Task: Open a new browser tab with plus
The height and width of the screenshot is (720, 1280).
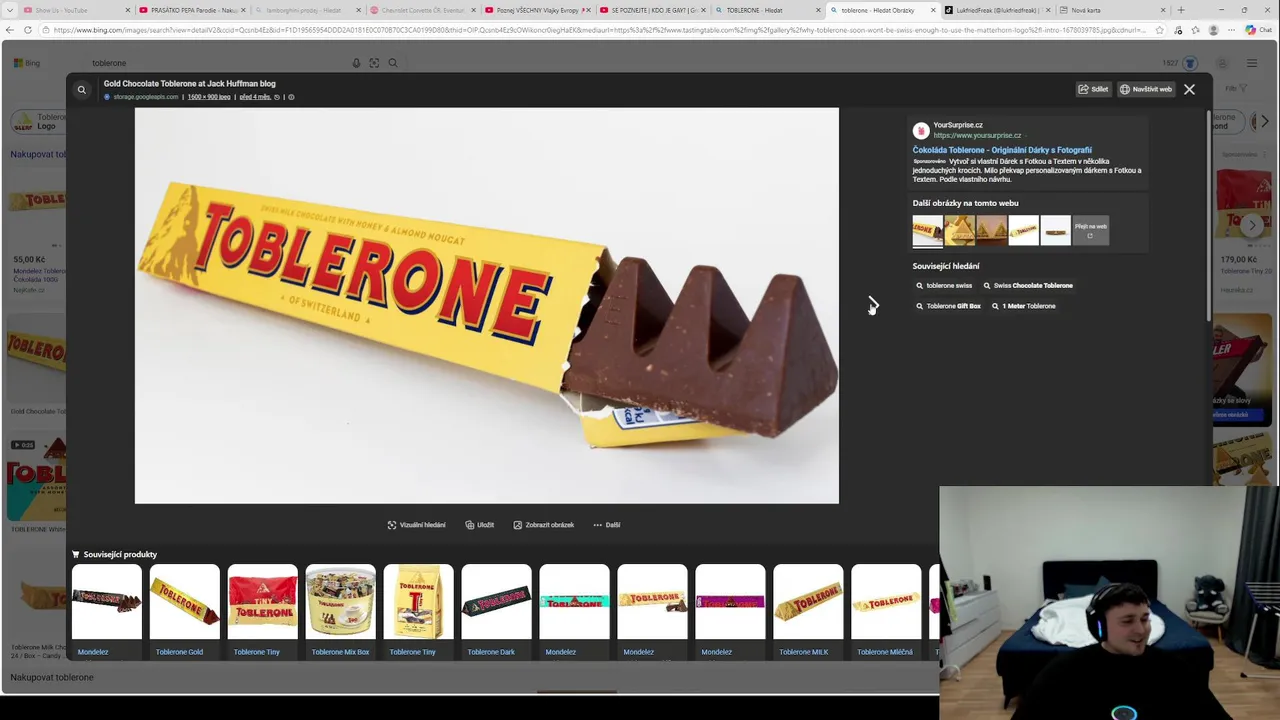Action: pos(1181,10)
